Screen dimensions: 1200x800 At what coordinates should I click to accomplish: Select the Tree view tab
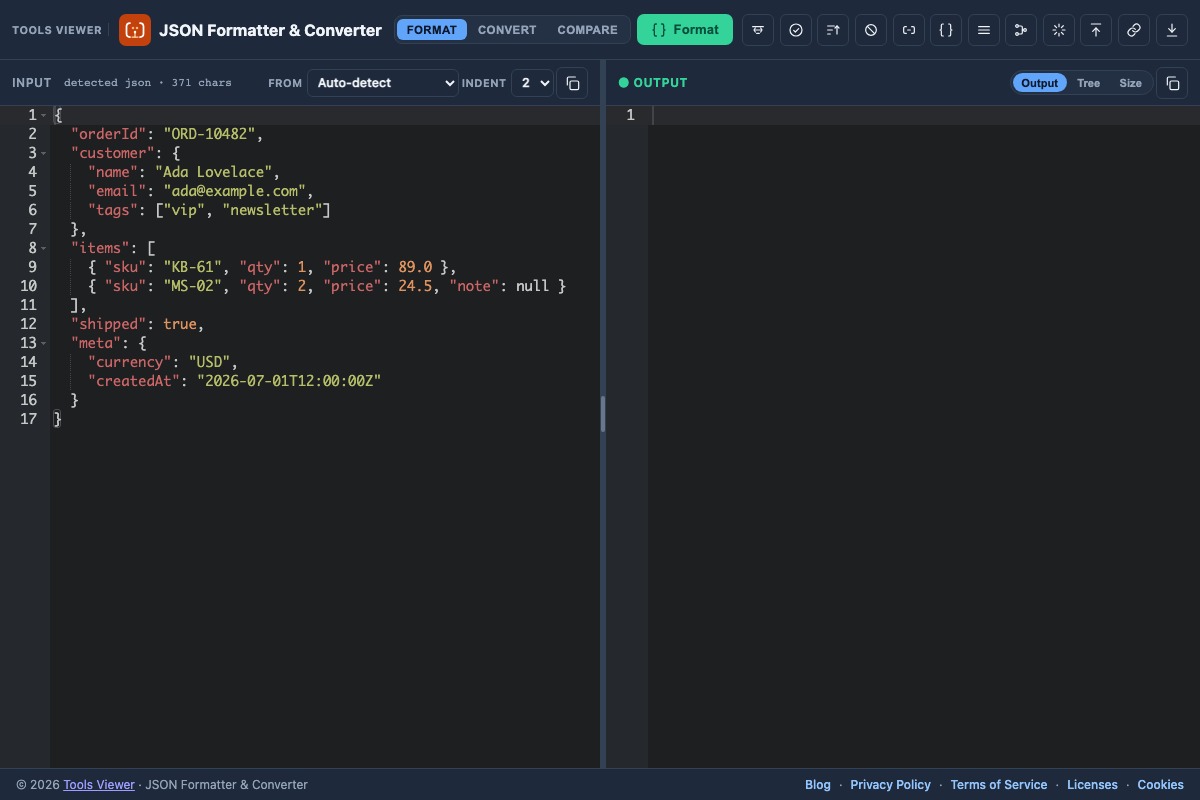coord(1088,83)
